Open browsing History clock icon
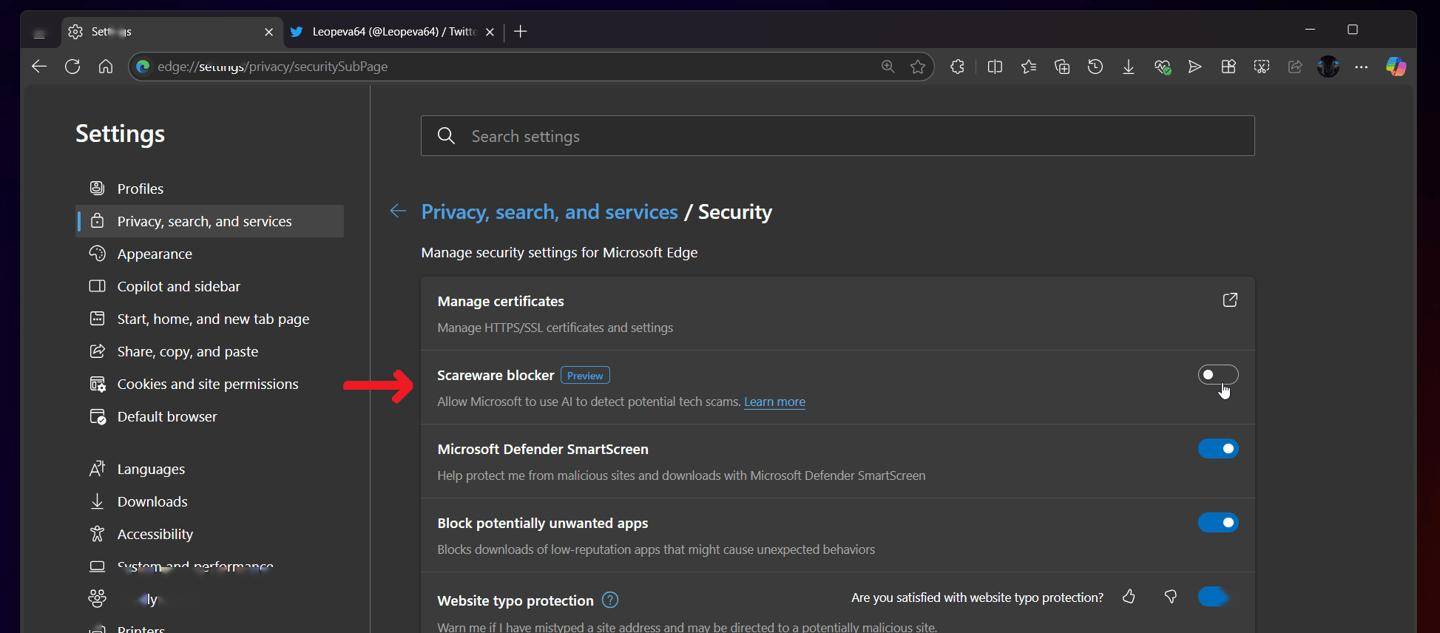 (1095, 67)
